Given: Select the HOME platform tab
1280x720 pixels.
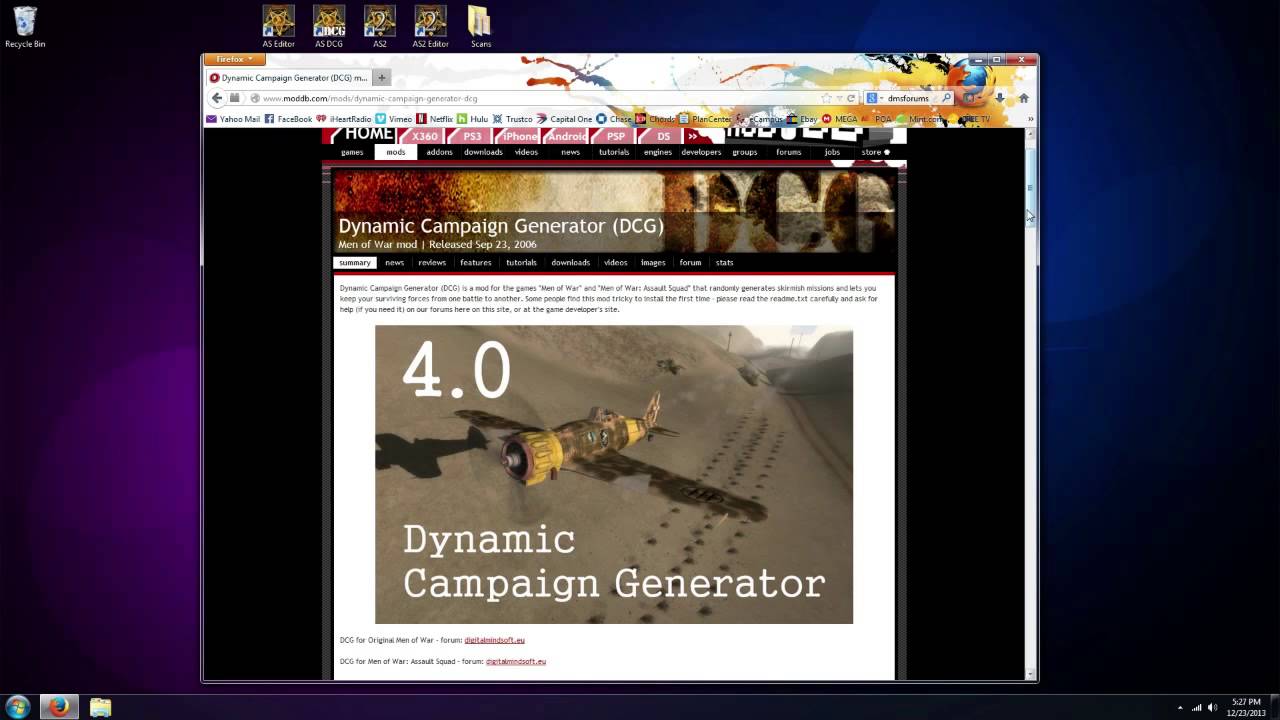Looking at the screenshot, I should click(365, 135).
